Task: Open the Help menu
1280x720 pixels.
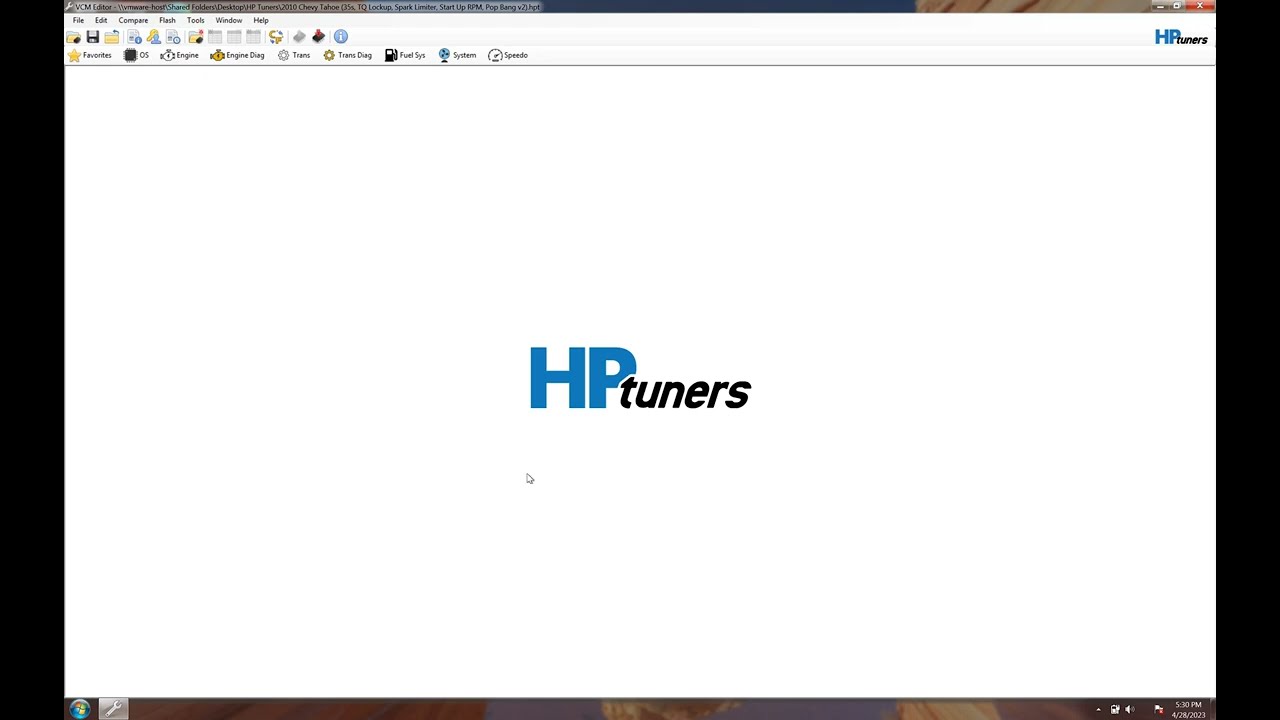Action: point(261,20)
